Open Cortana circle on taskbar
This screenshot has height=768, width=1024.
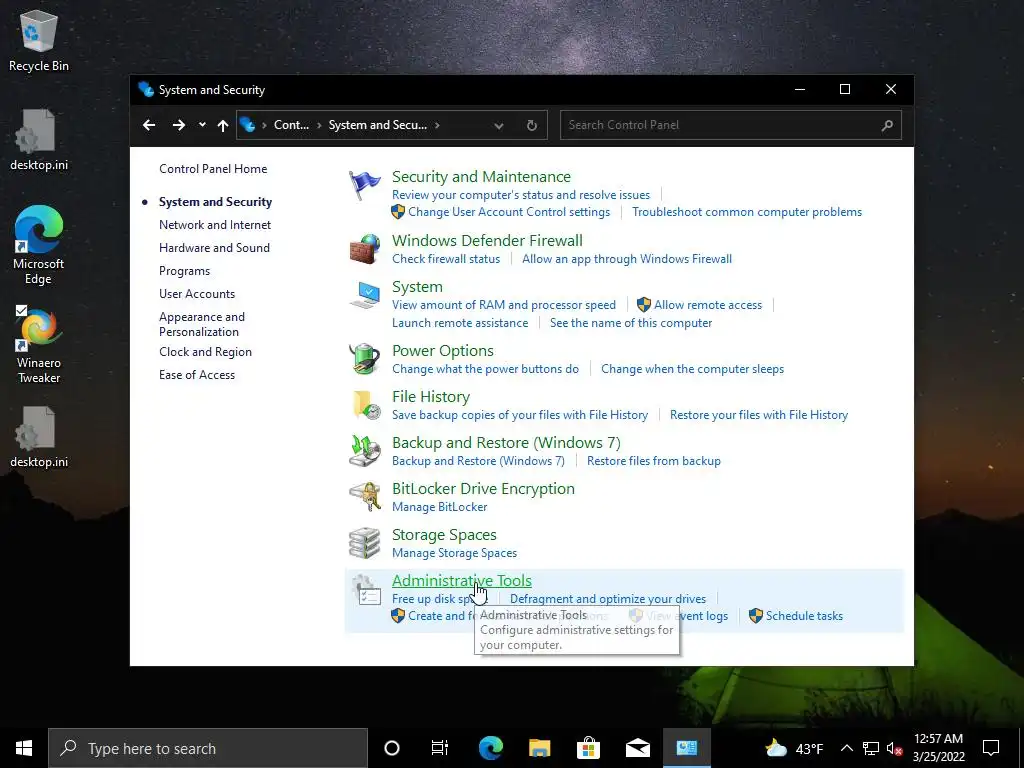point(392,748)
